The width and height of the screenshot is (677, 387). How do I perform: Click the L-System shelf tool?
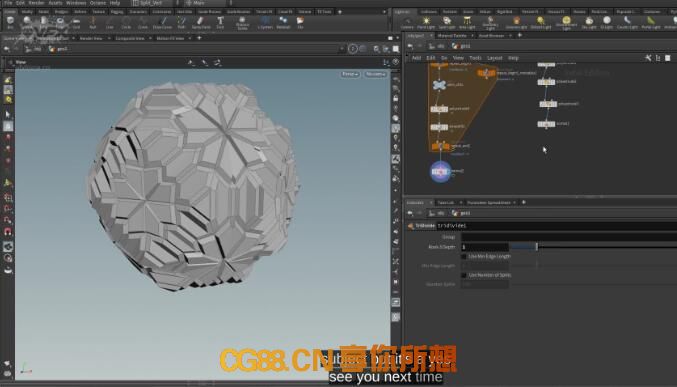(x=265, y=22)
